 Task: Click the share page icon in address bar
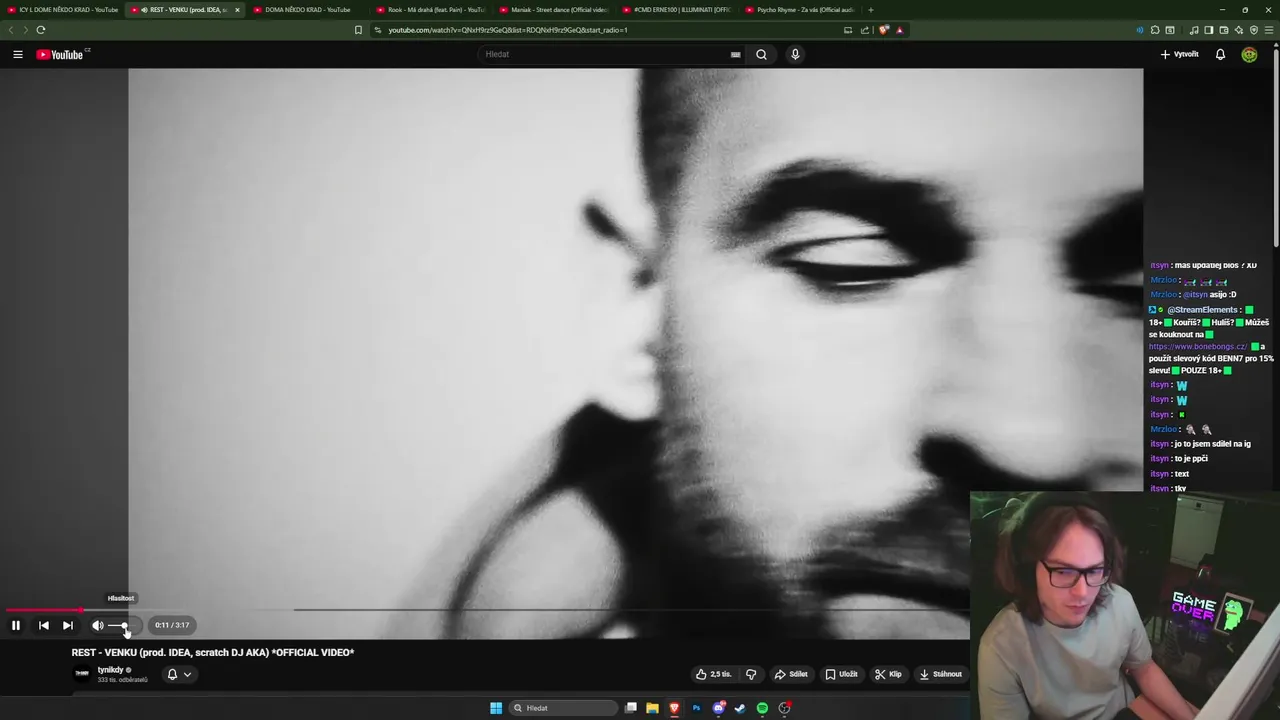tap(865, 30)
